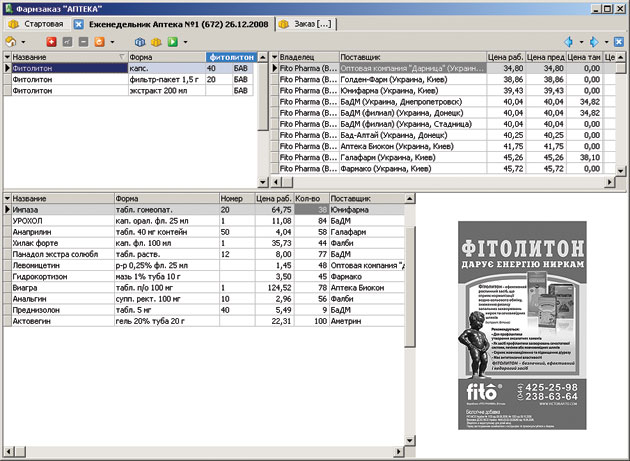This screenshot has height=461, width=630.
Task: Click the blue boxes icon in the toolbar
Action: 140,41
